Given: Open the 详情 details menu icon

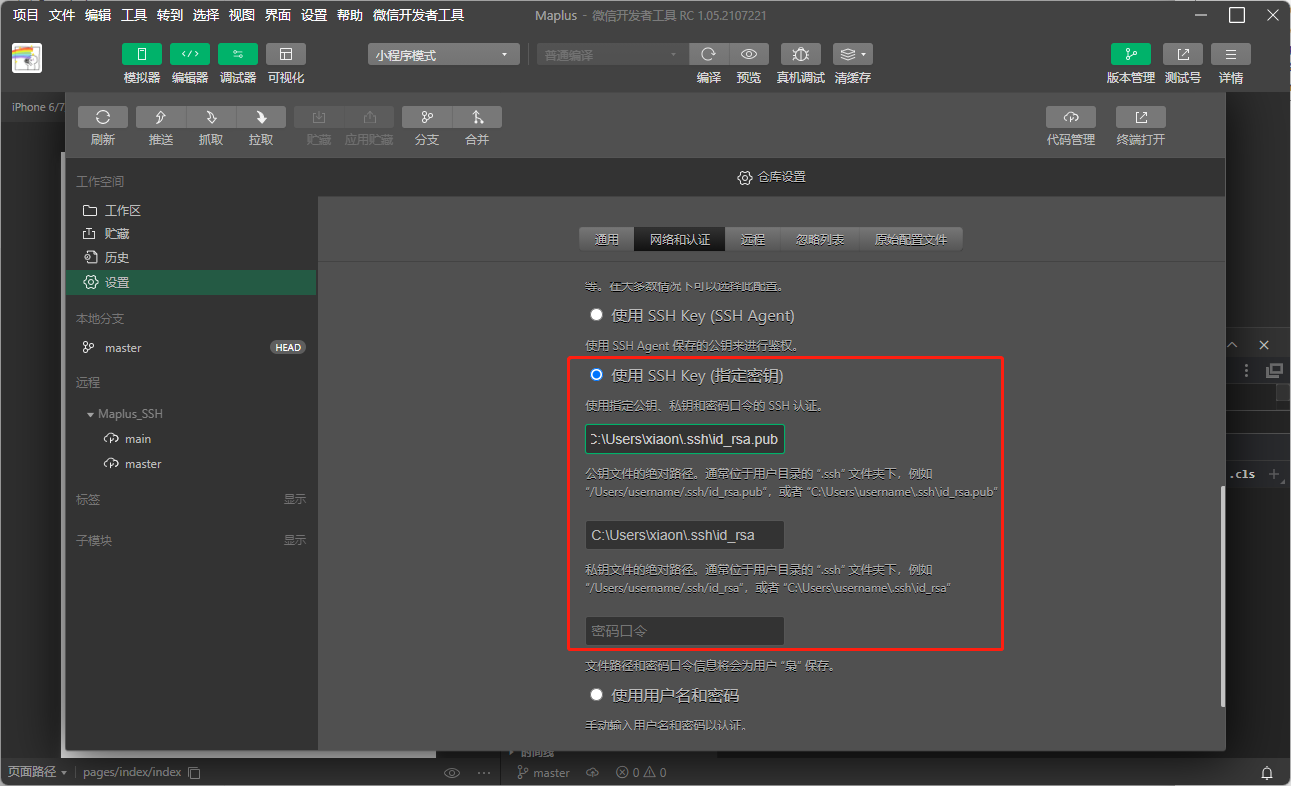Looking at the screenshot, I should click(1231, 55).
